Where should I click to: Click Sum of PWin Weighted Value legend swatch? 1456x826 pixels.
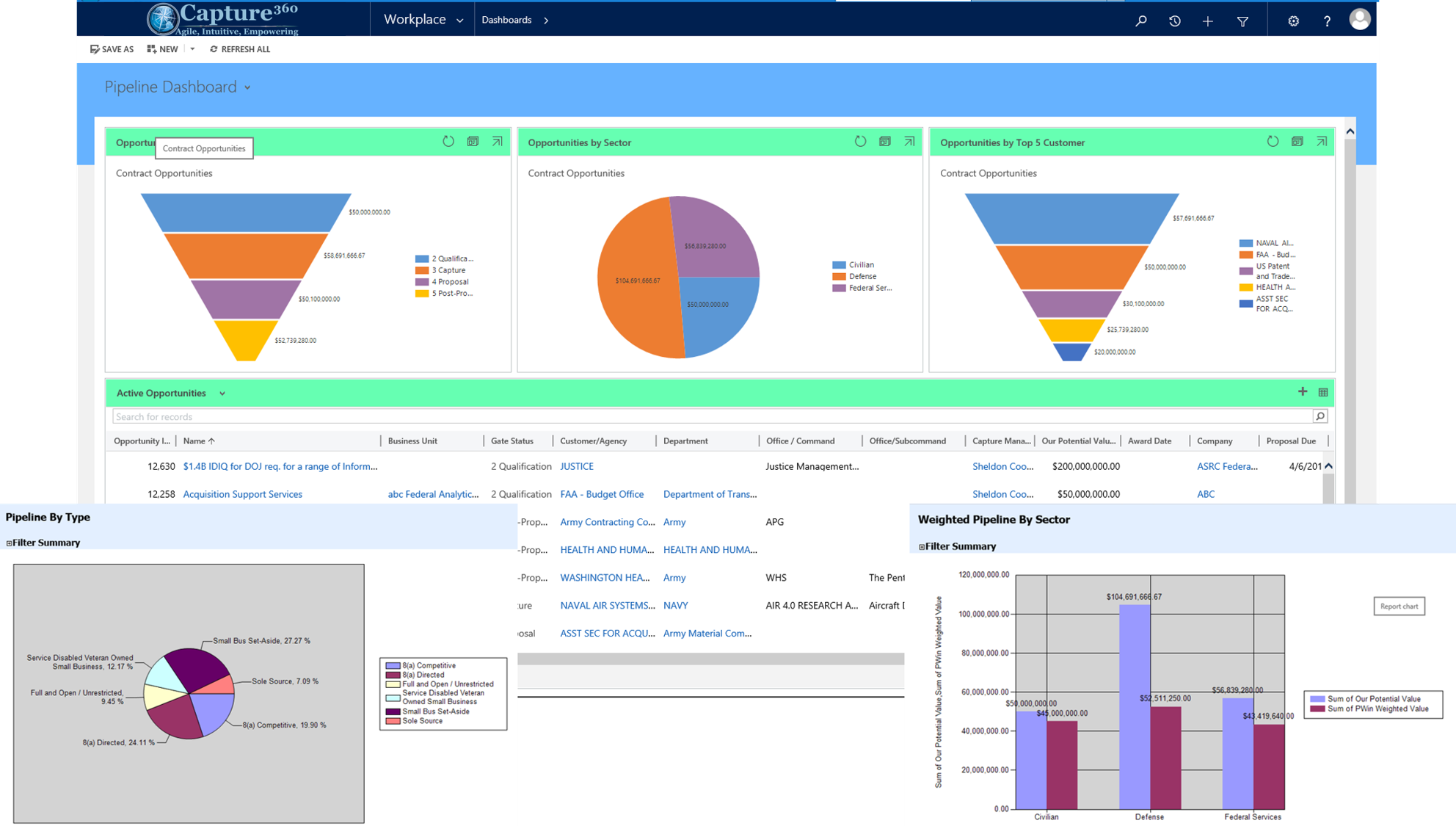[1317, 709]
